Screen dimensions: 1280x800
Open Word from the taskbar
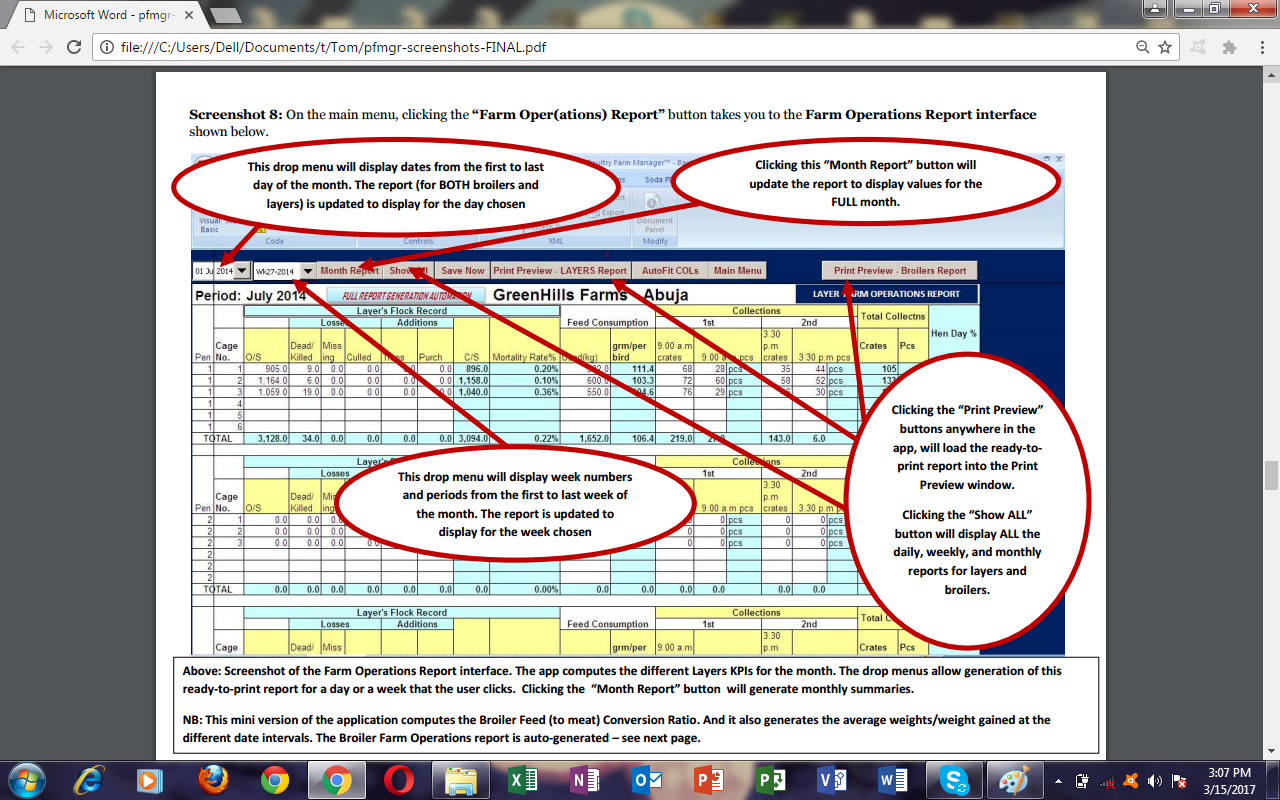click(x=893, y=780)
